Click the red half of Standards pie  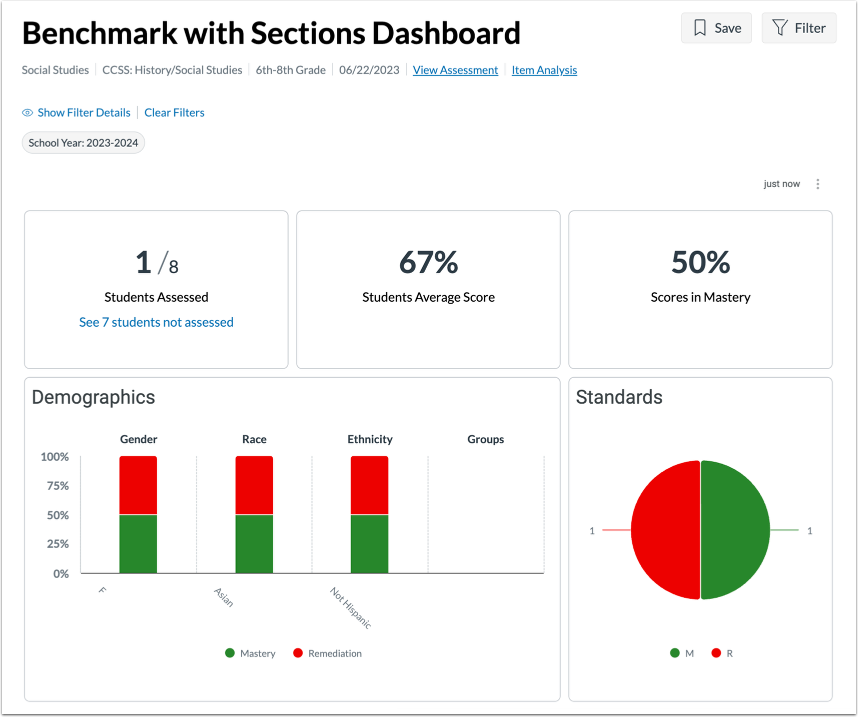[665, 530]
